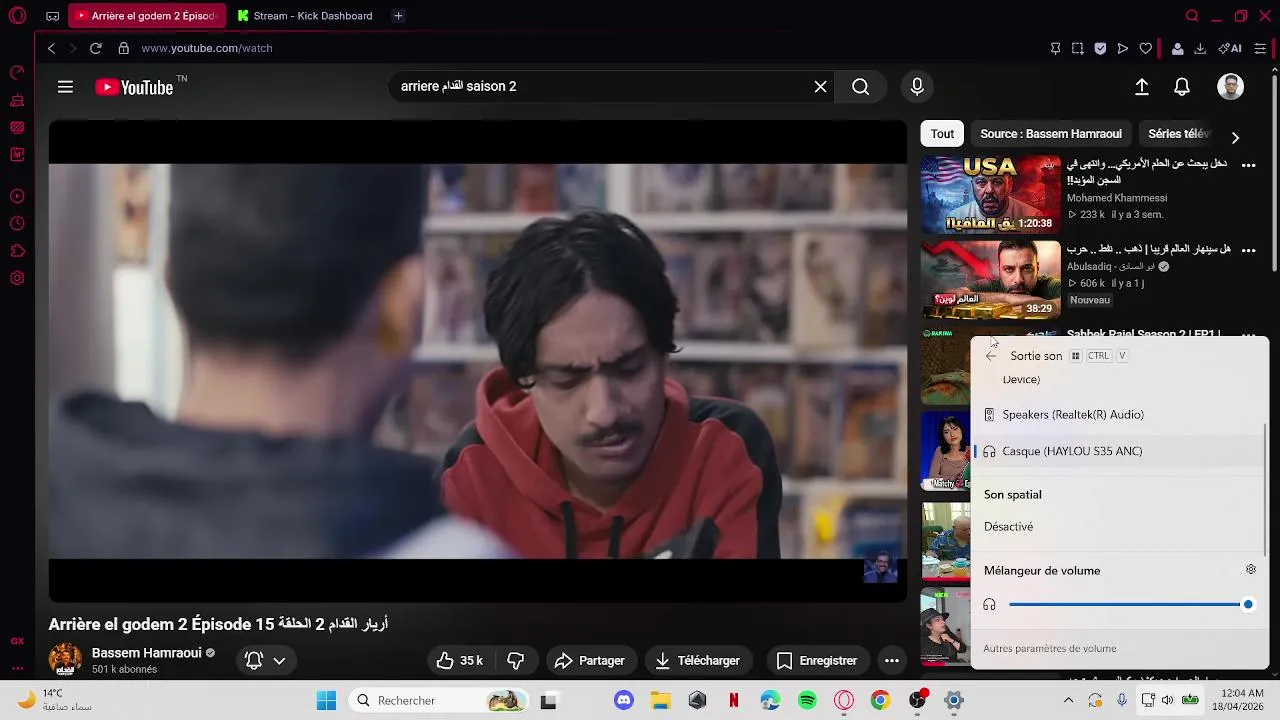Expand the notification preference chevron
1280x720 pixels.
[279, 661]
